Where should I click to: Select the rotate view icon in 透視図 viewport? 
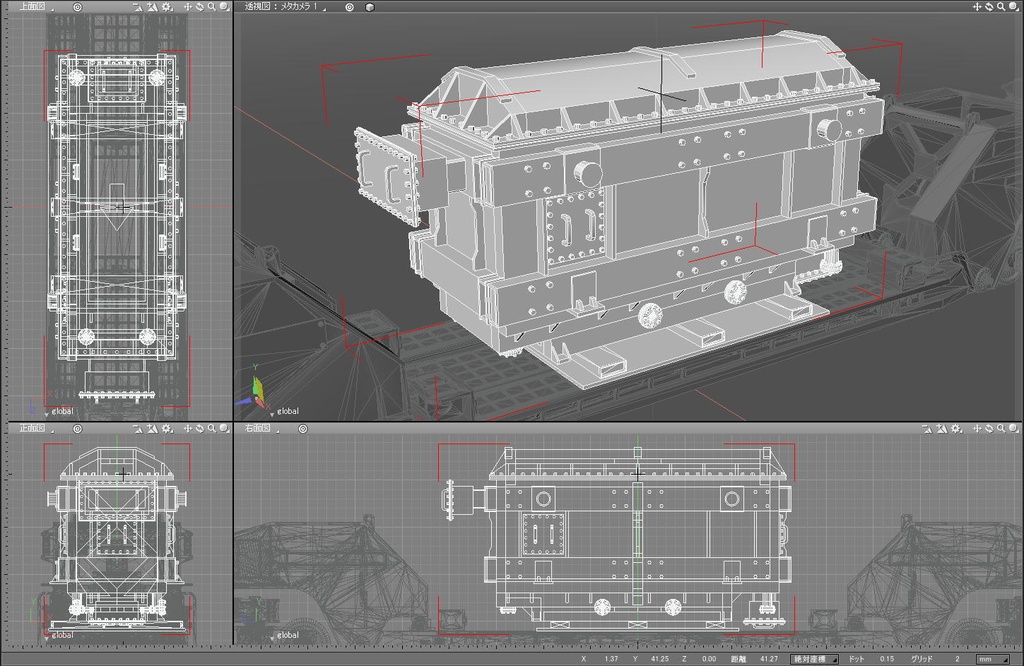pyautogui.click(x=989, y=7)
